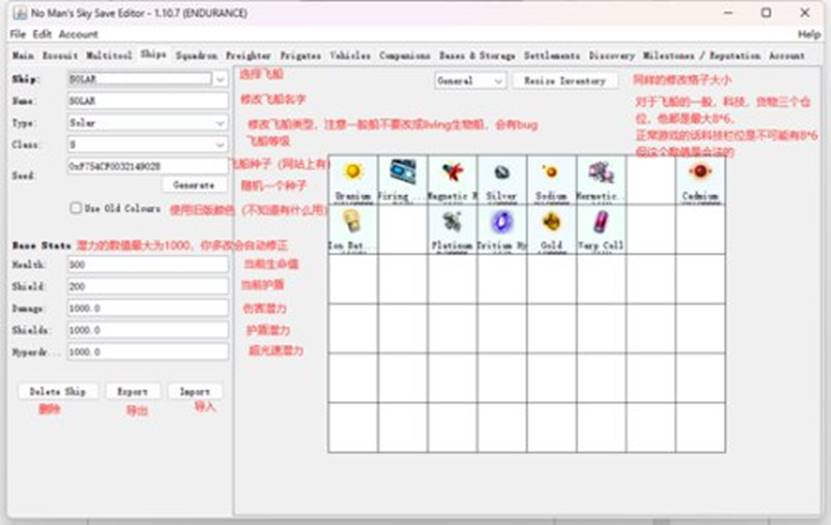Switch to the Multitool tab
Screen dimensions: 831x525
tap(109, 56)
